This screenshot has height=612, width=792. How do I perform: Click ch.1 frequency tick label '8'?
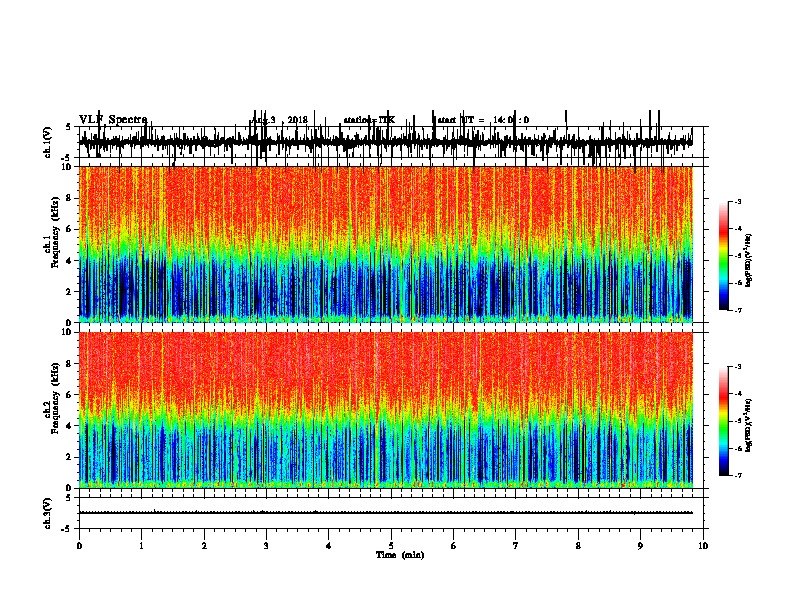(x=70, y=198)
